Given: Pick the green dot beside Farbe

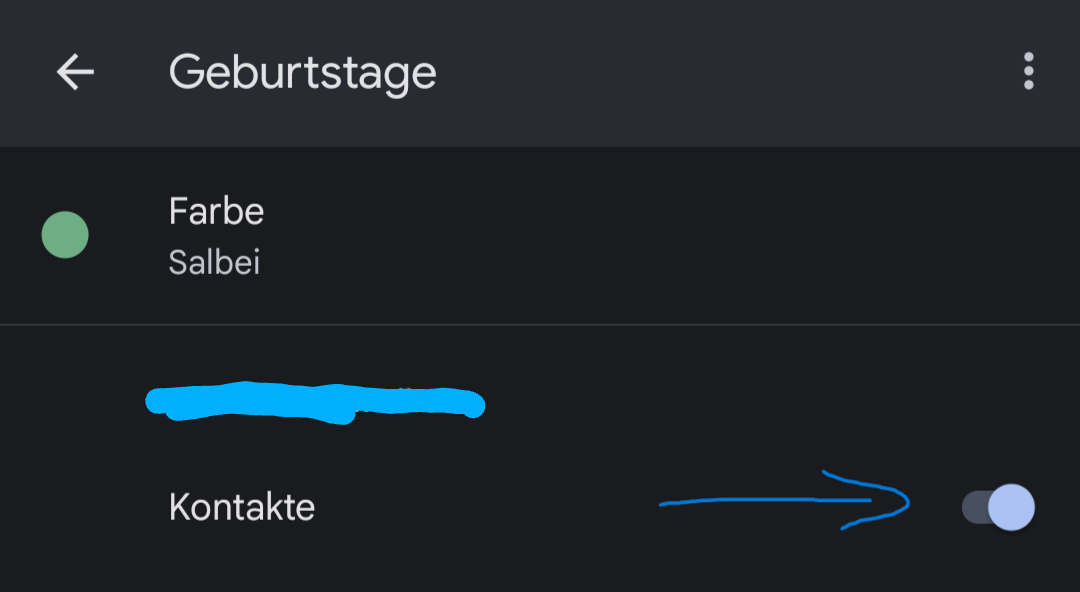Looking at the screenshot, I should [x=65, y=236].
